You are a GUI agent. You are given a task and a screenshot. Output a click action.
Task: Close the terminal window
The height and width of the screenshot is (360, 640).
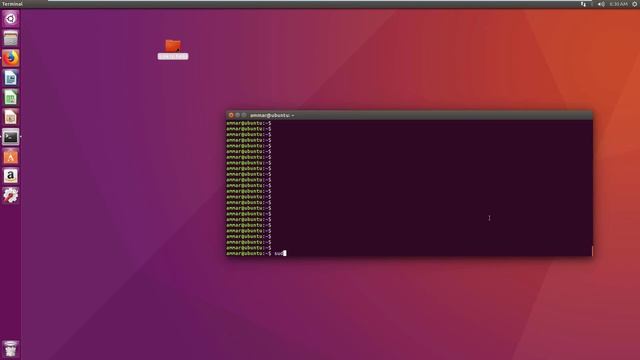[x=231, y=116]
